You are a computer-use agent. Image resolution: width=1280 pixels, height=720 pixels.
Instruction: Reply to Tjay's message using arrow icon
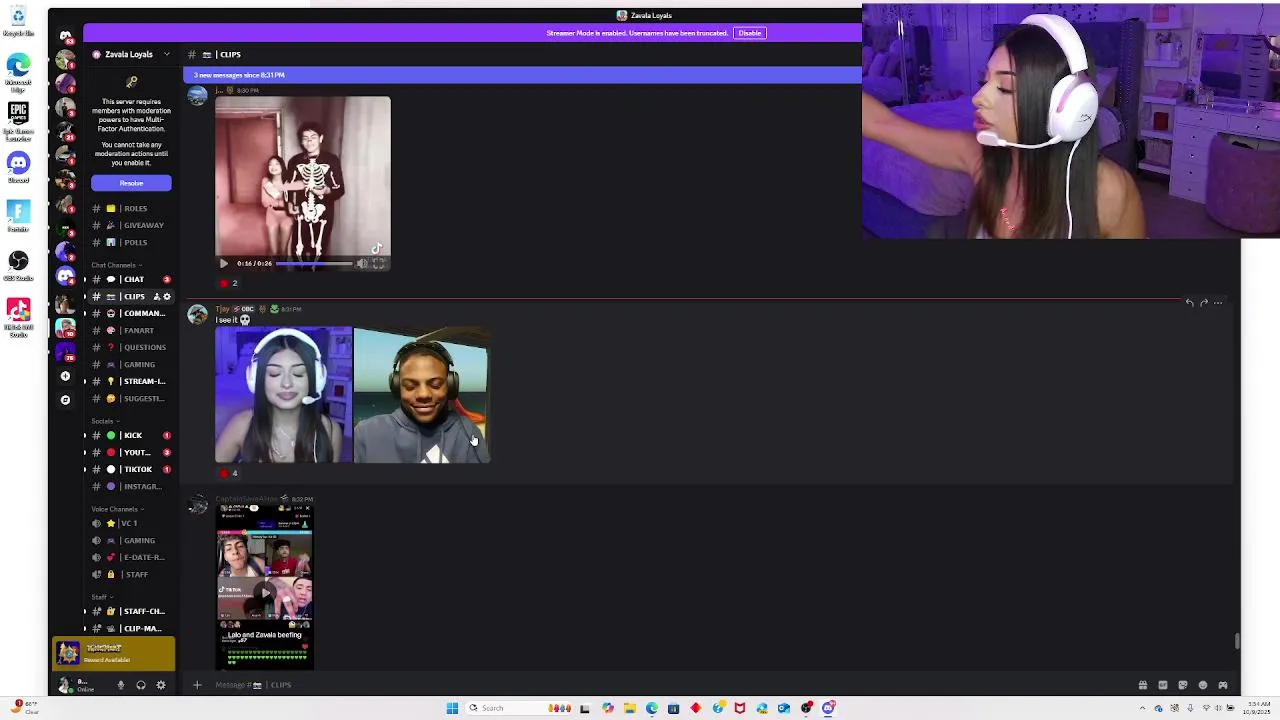pos(1189,302)
